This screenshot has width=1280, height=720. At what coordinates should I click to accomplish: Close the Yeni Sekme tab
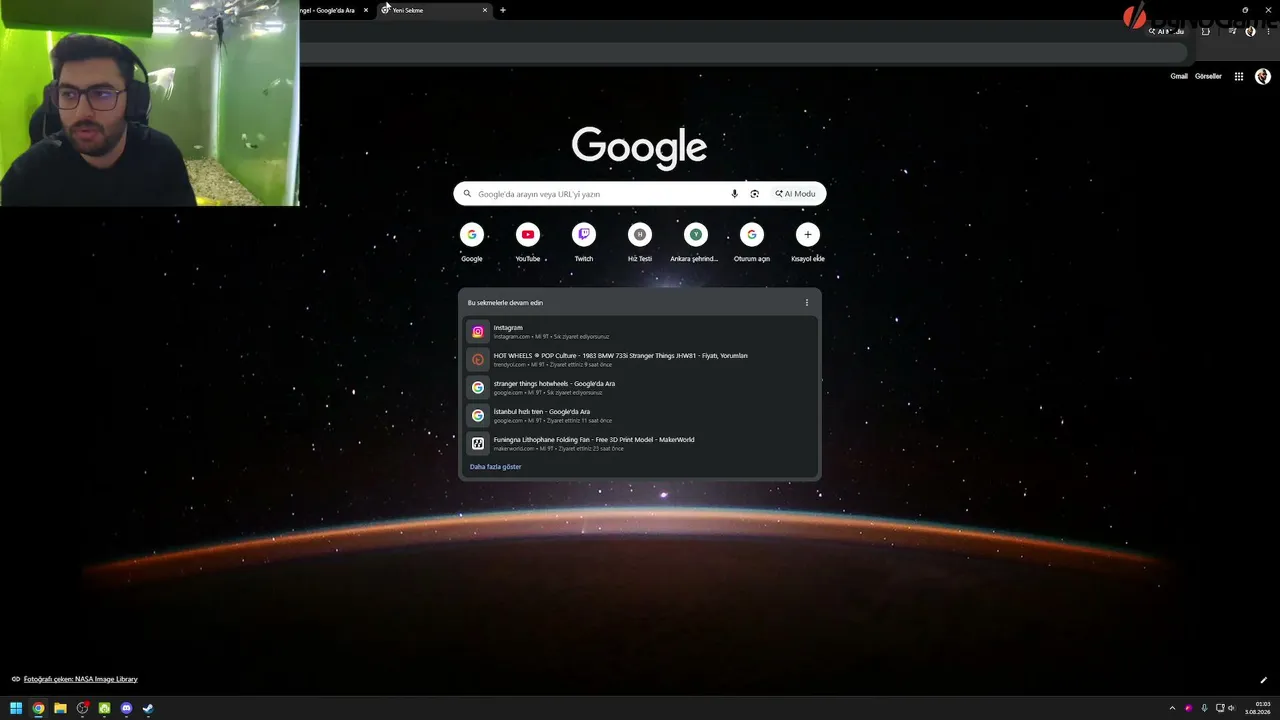pyautogui.click(x=485, y=10)
